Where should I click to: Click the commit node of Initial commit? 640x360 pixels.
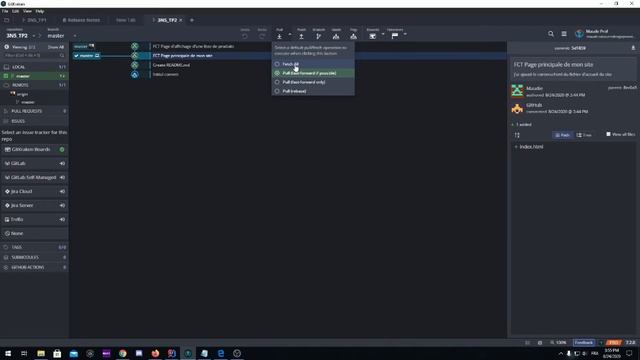(x=135, y=74)
